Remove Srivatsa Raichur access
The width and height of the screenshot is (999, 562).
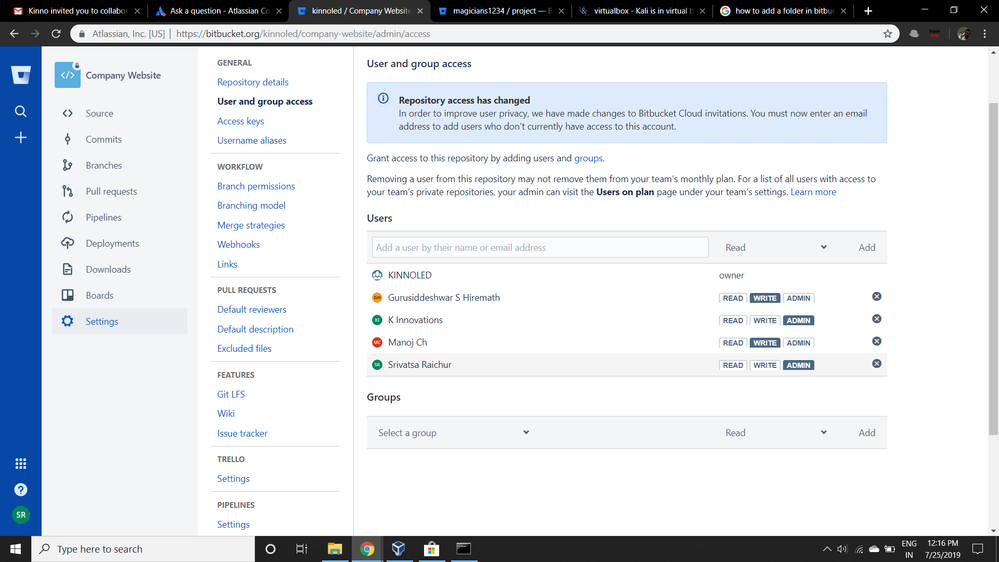point(877,364)
